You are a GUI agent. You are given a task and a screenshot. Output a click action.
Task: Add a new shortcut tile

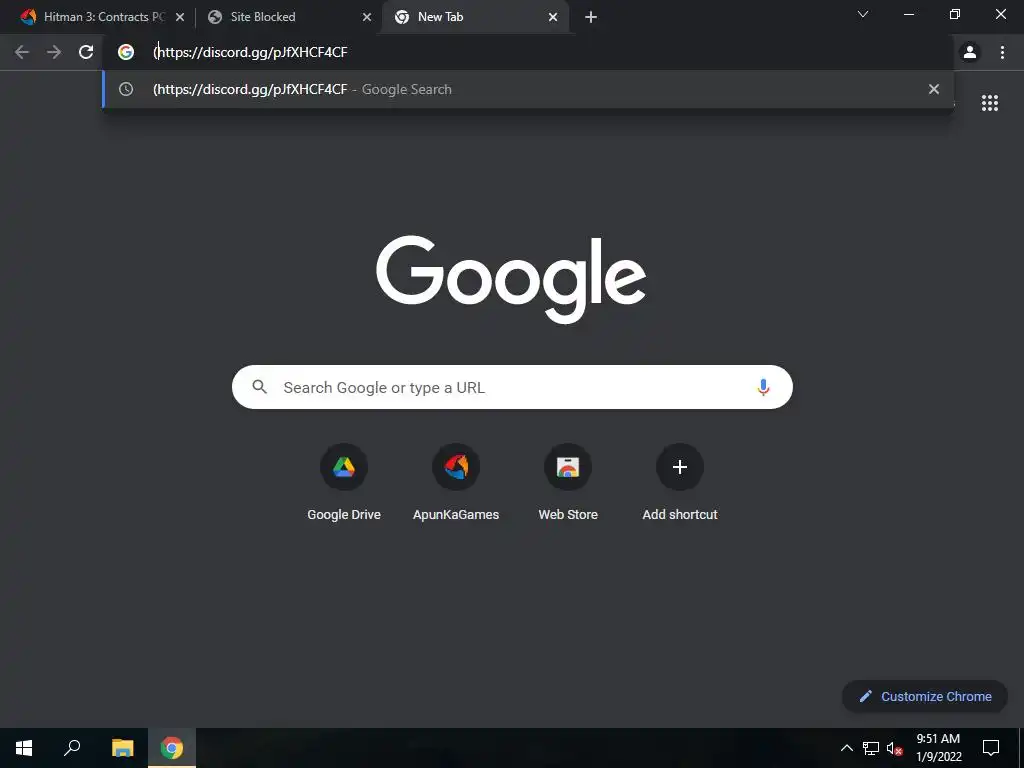coord(680,483)
